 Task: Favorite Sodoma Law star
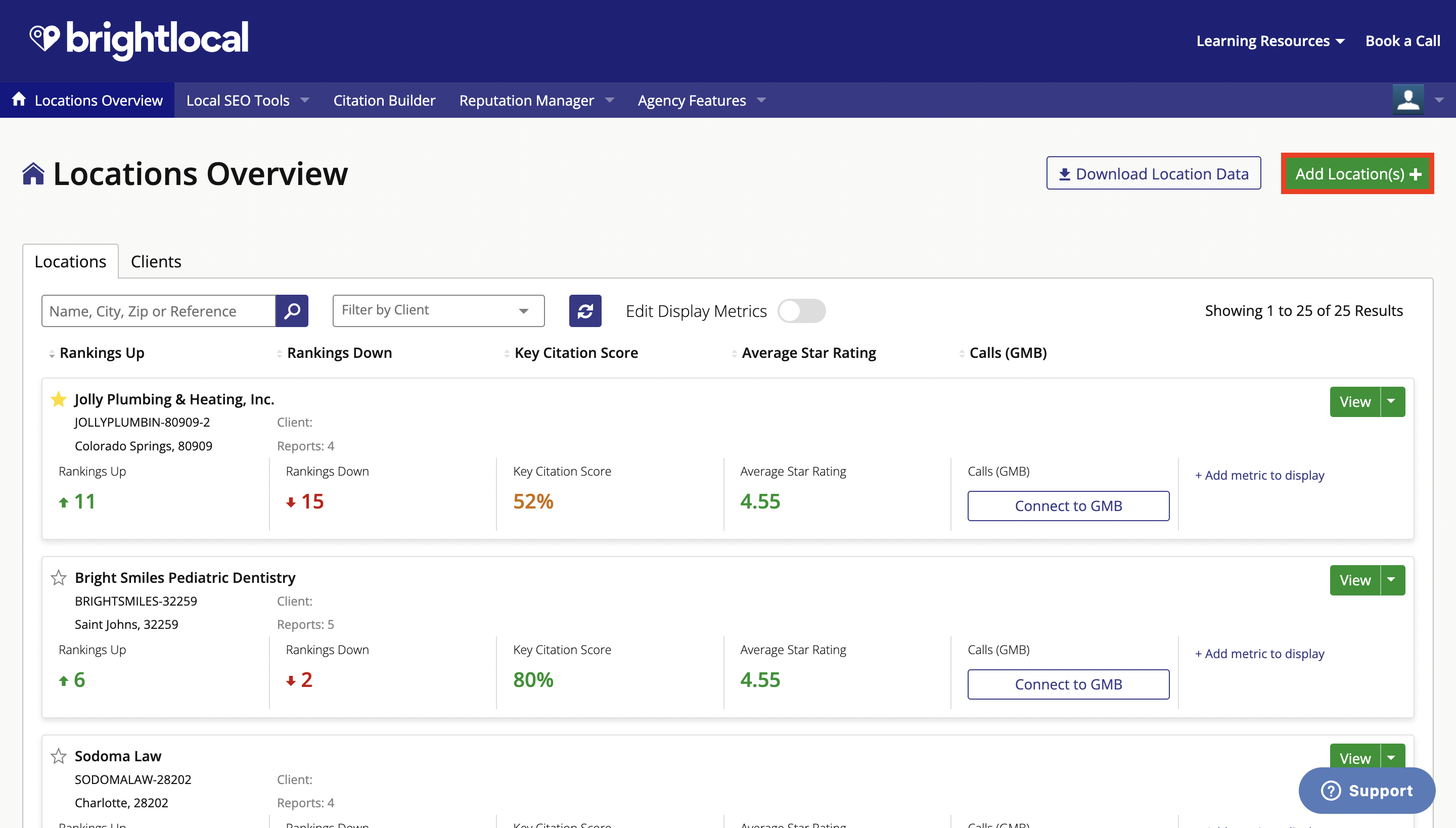pos(59,756)
